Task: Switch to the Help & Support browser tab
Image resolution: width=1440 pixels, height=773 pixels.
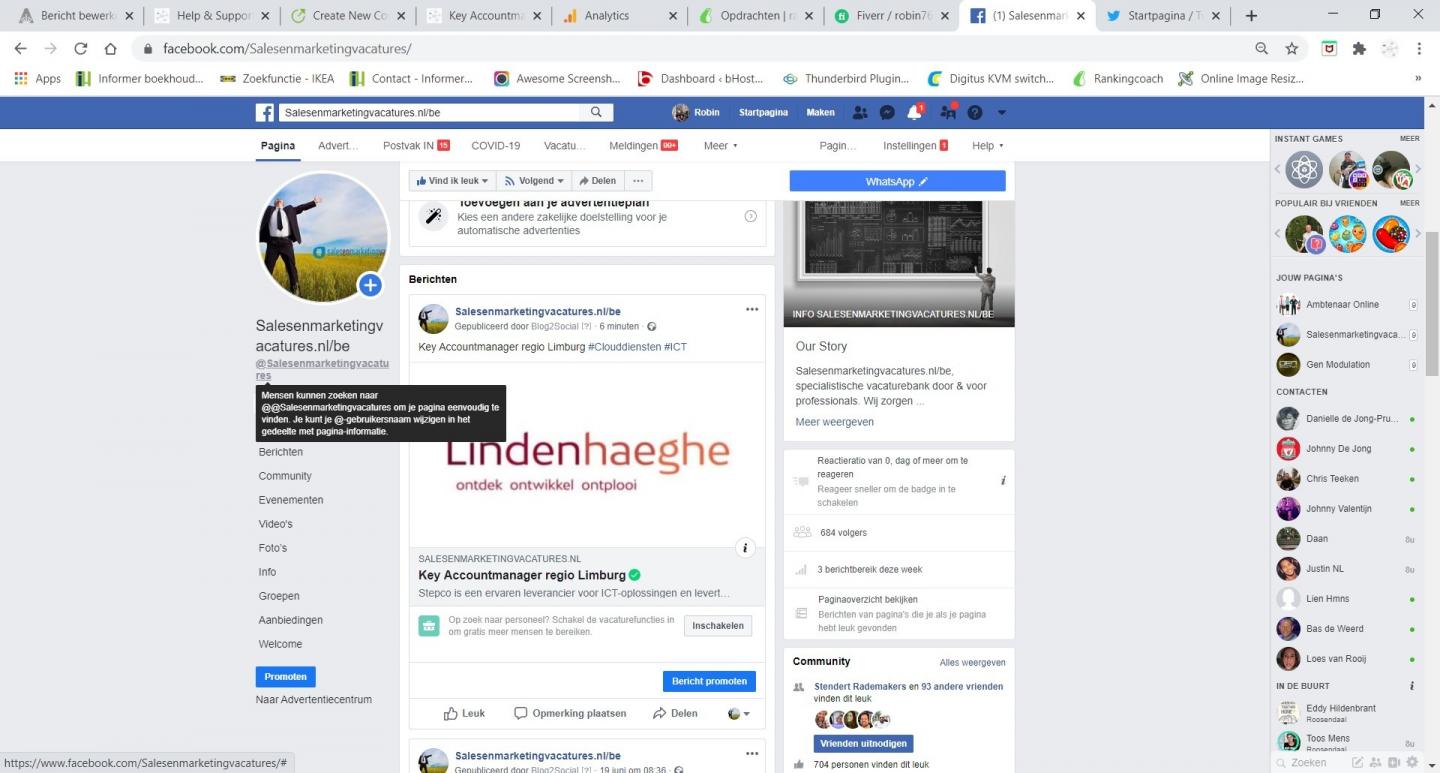Action: (210, 16)
